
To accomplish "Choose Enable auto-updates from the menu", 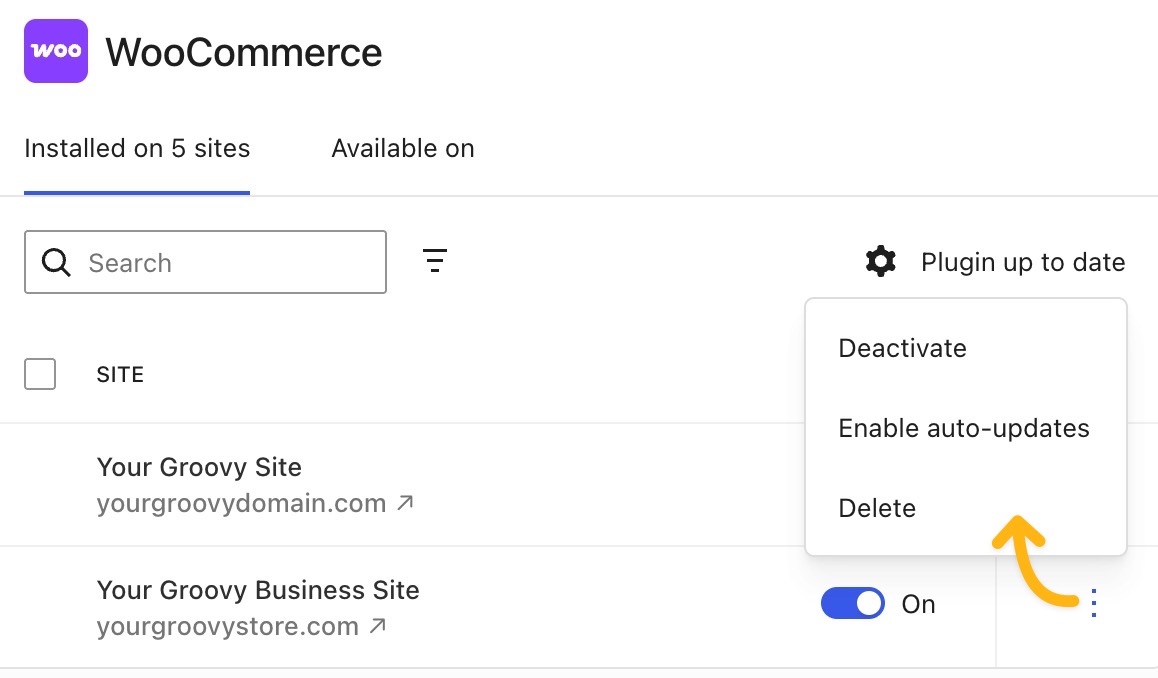I will point(964,428).
